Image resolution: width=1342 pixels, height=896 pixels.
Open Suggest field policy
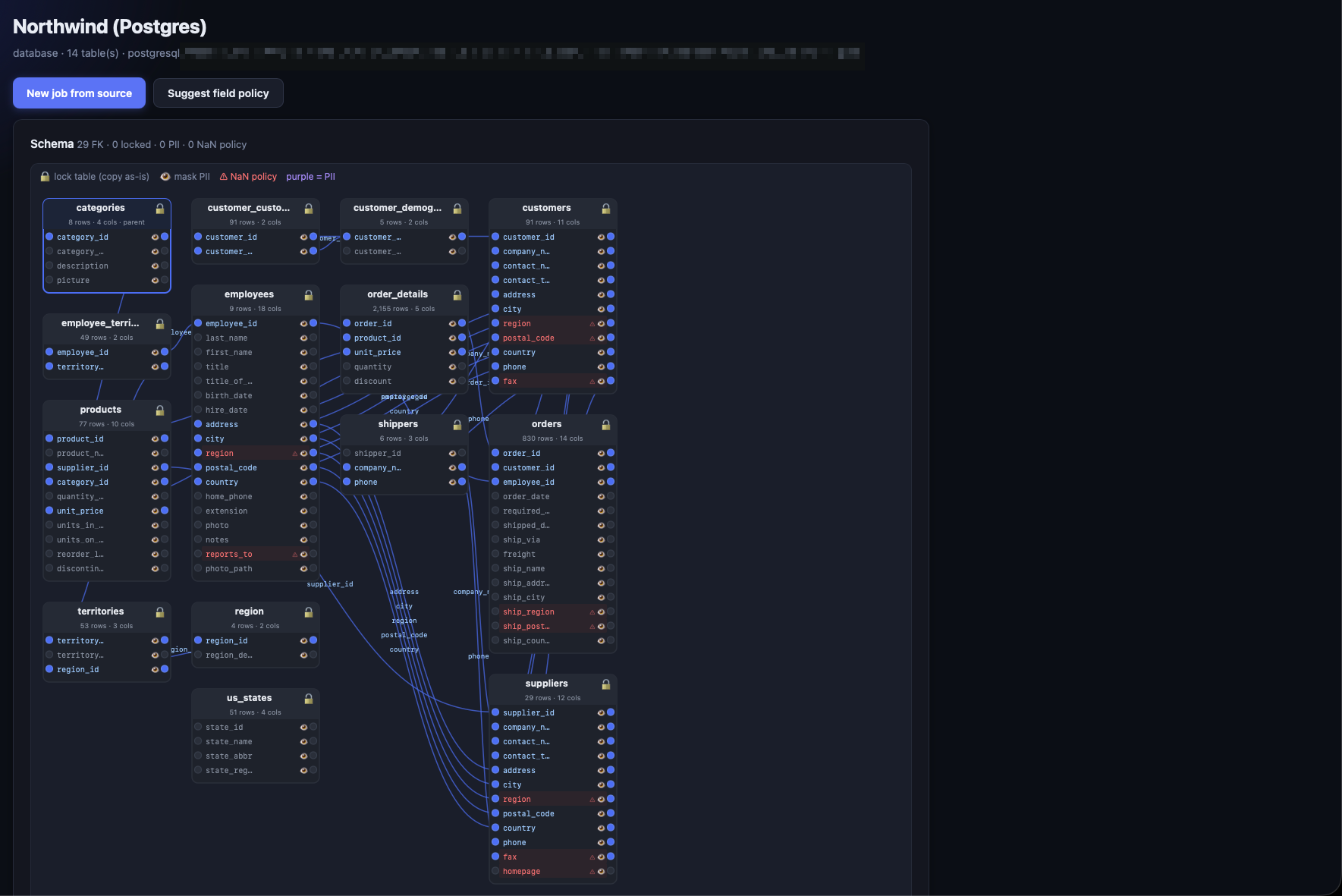pos(218,93)
